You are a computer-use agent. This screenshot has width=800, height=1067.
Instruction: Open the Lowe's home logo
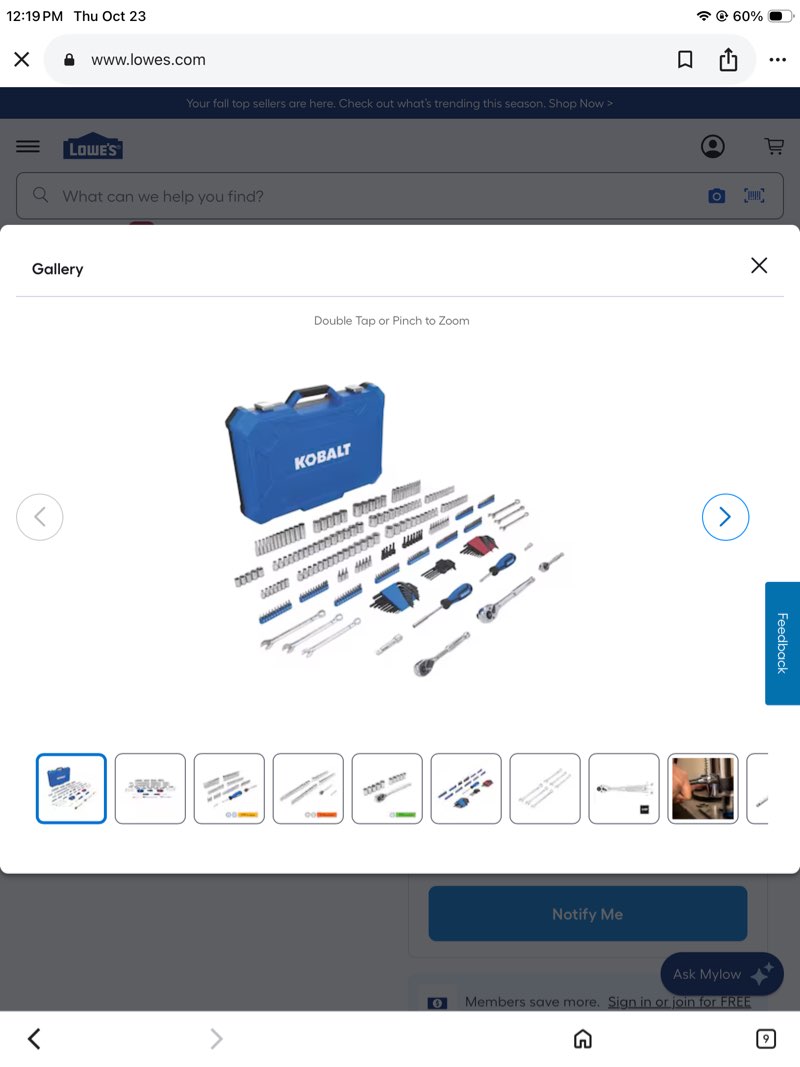click(93, 146)
